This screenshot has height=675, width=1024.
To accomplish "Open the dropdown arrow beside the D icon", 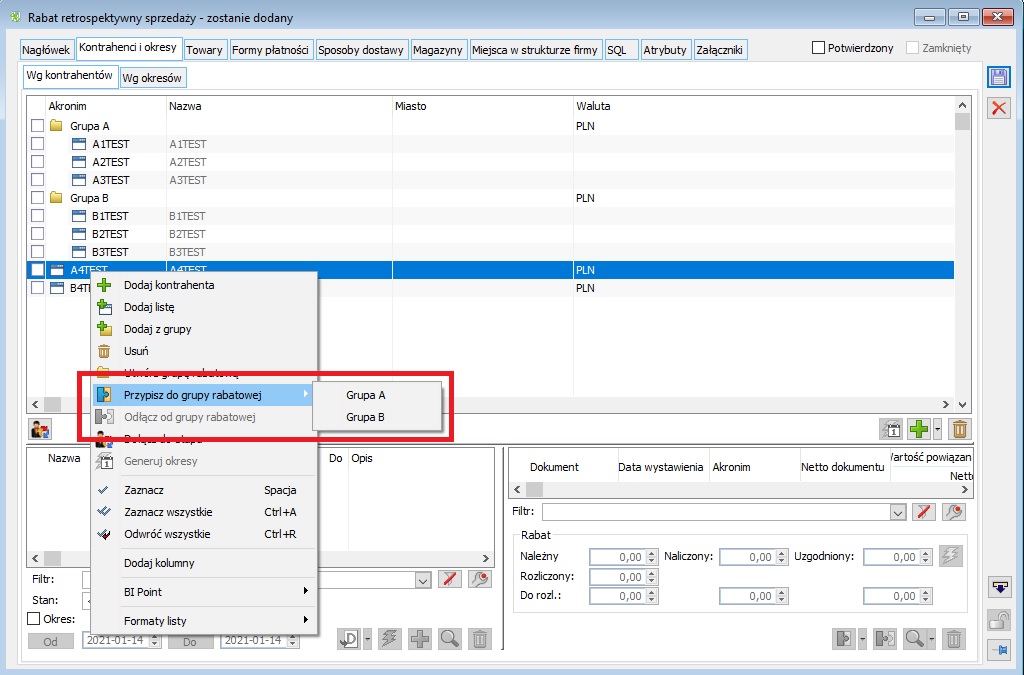I will pos(368,638).
